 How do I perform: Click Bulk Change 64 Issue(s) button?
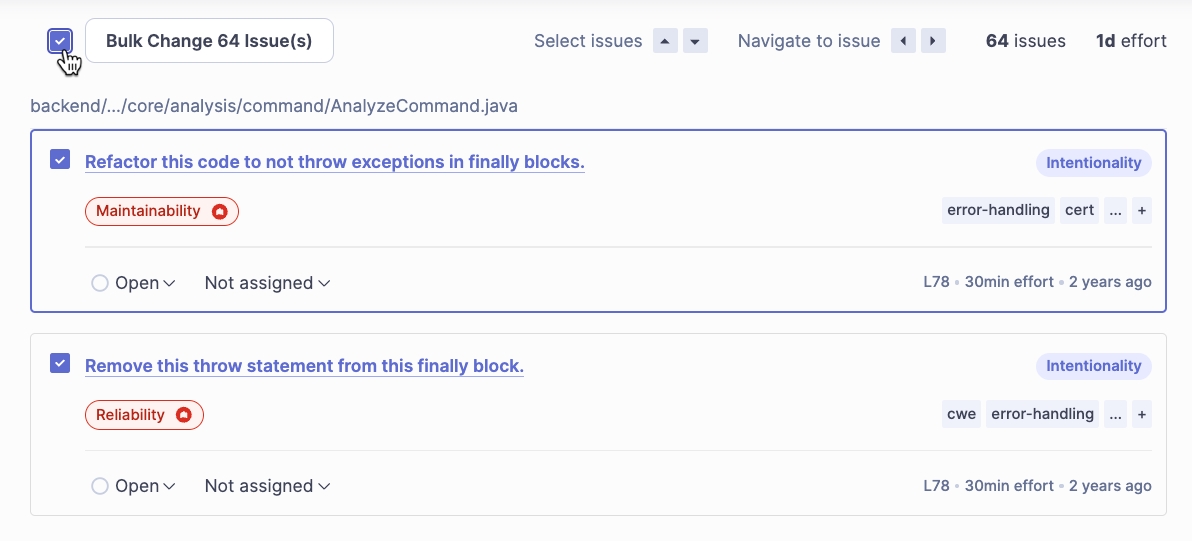[209, 41]
